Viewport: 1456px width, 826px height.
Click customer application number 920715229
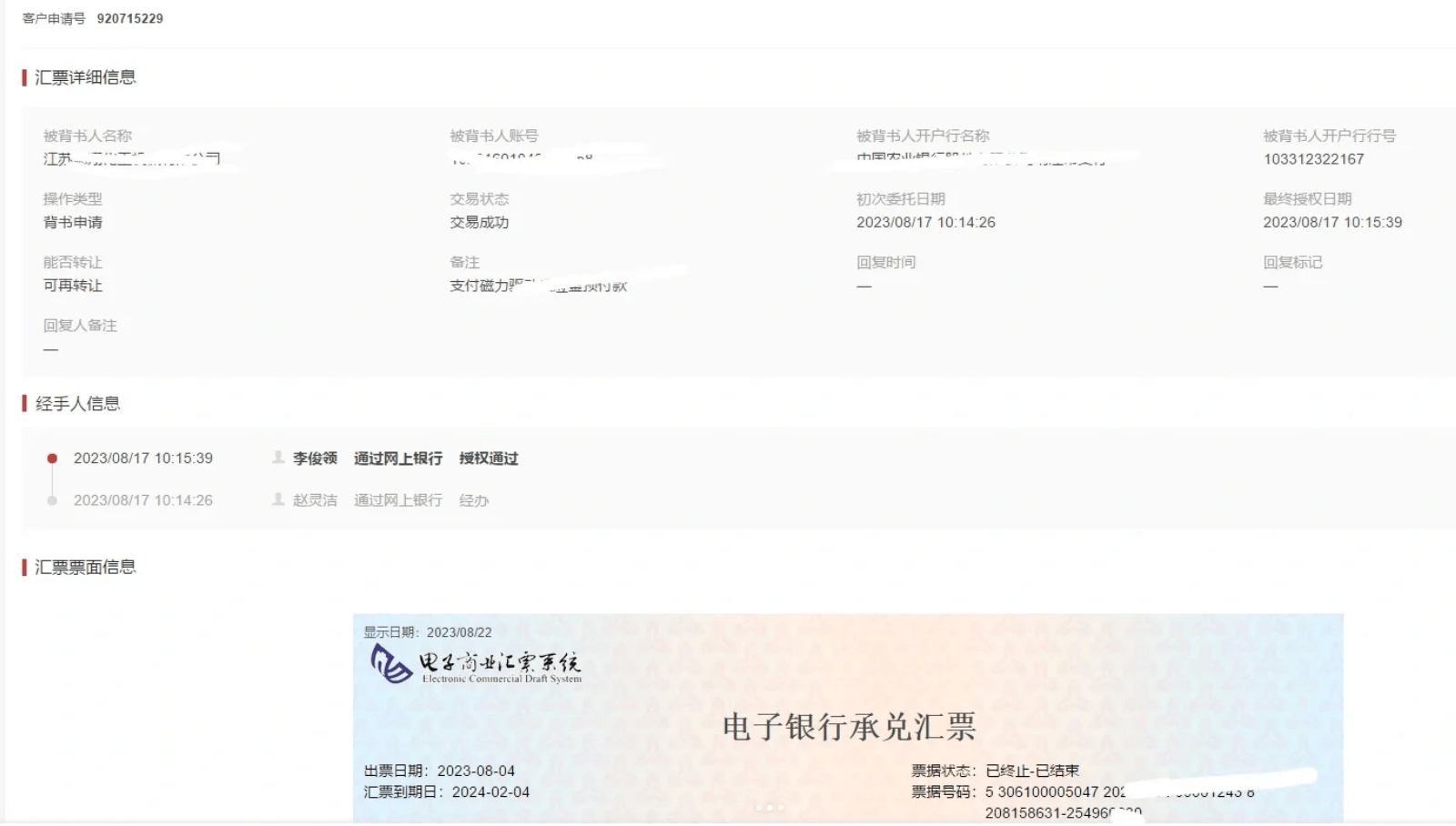coord(130,18)
